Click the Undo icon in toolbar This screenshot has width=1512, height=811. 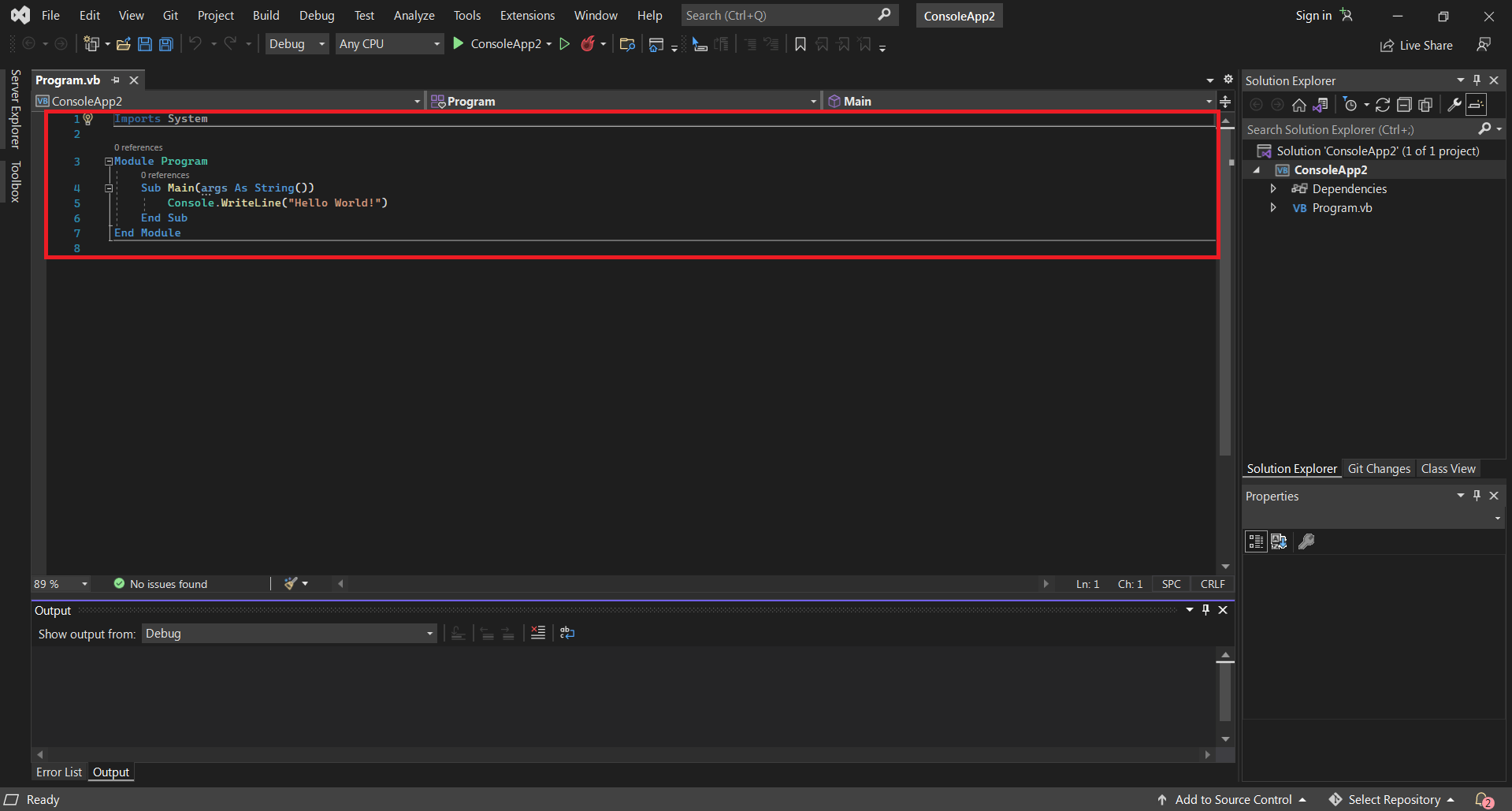point(197,43)
